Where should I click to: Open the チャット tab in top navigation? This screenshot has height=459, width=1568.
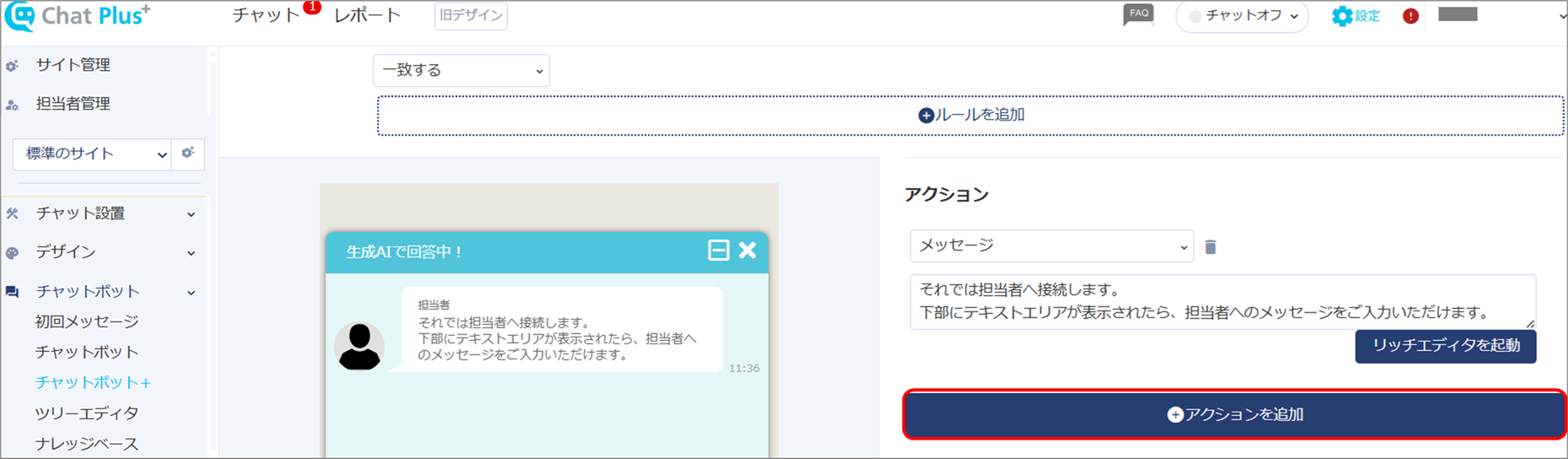tap(266, 15)
